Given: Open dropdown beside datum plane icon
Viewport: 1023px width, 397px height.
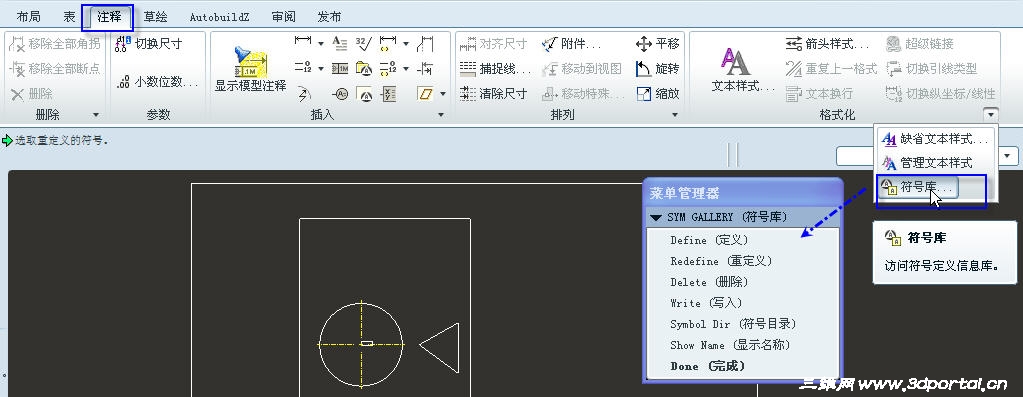Looking at the screenshot, I should coord(443,94).
